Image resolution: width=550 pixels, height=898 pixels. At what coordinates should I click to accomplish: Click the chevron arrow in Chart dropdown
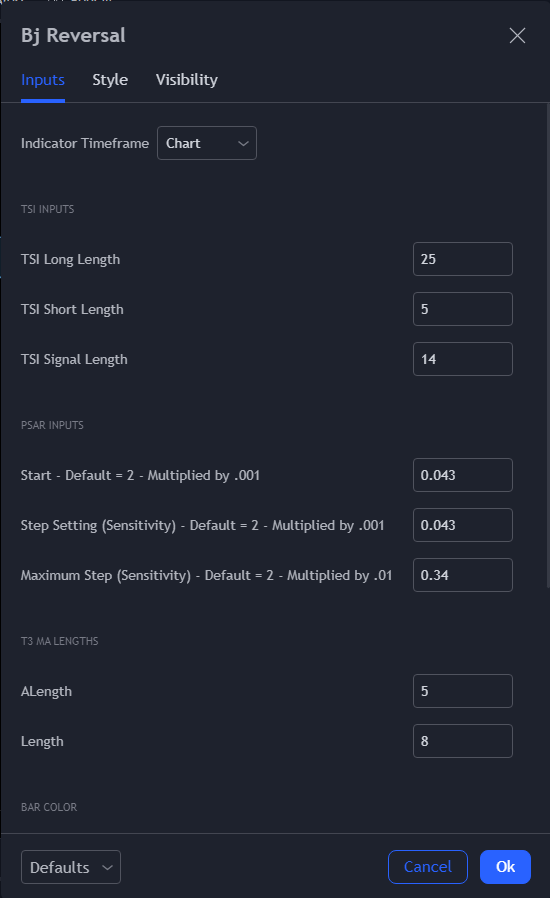[x=243, y=143]
